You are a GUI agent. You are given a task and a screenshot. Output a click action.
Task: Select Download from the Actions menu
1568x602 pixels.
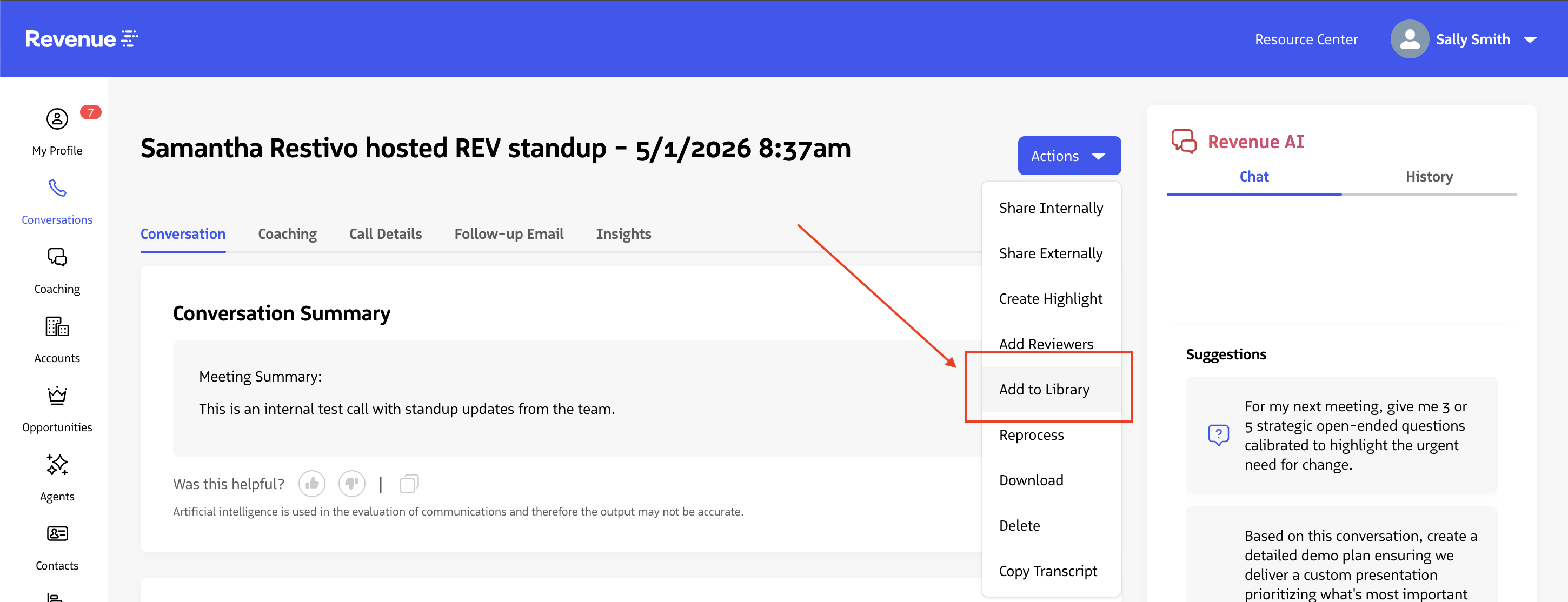(x=1051, y=480)
